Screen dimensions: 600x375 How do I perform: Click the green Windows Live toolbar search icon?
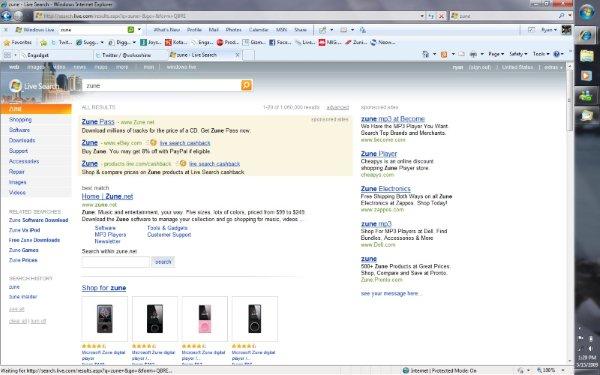131,29
